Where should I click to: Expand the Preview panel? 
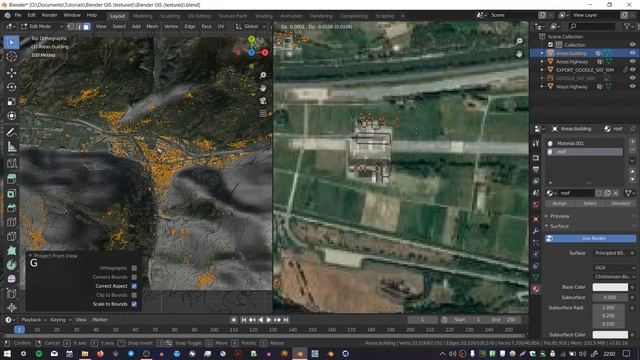(559, 216)
